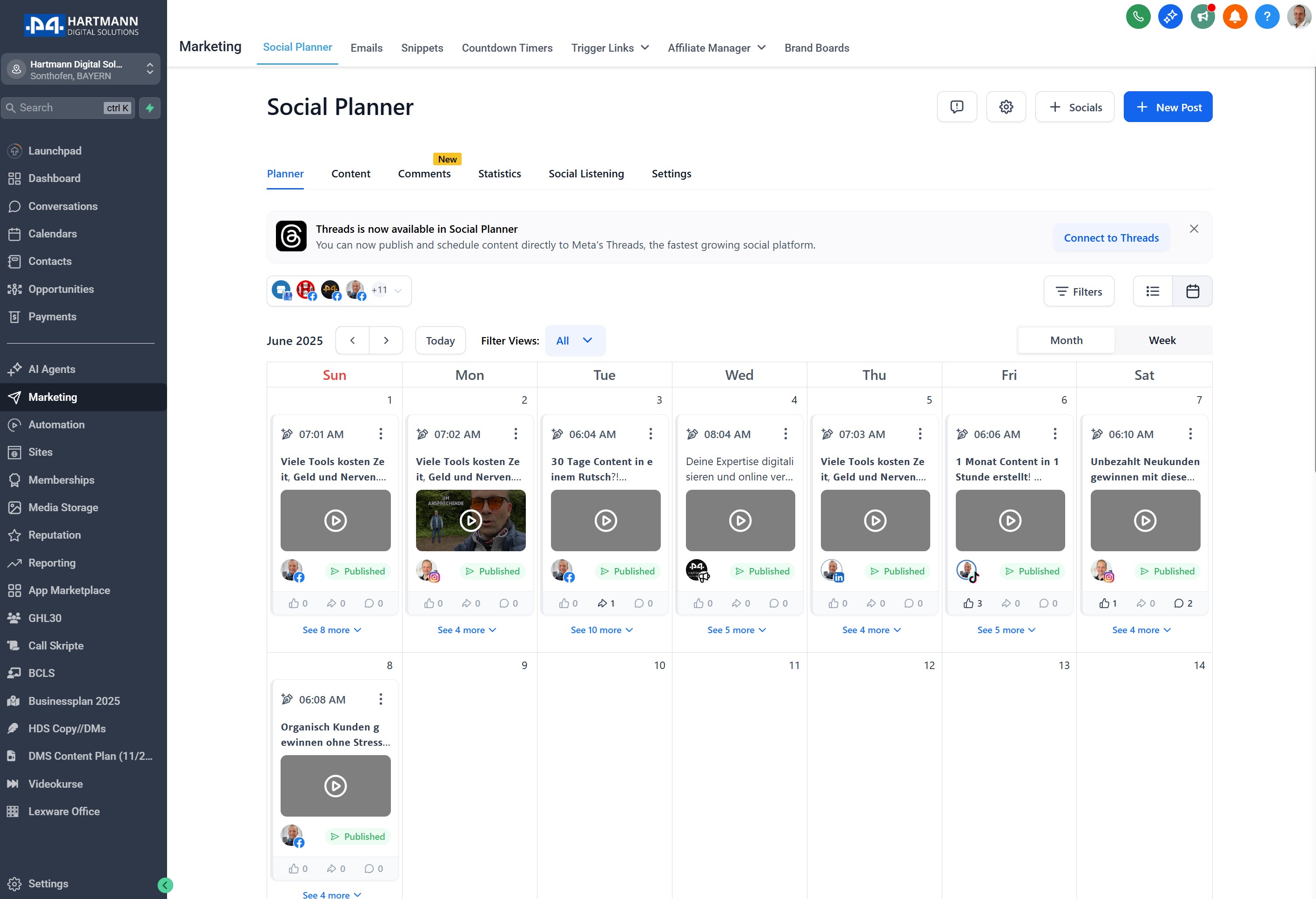Dismiss the Threads announcement banner
1316x899 pixels.
click(1194, 229)
